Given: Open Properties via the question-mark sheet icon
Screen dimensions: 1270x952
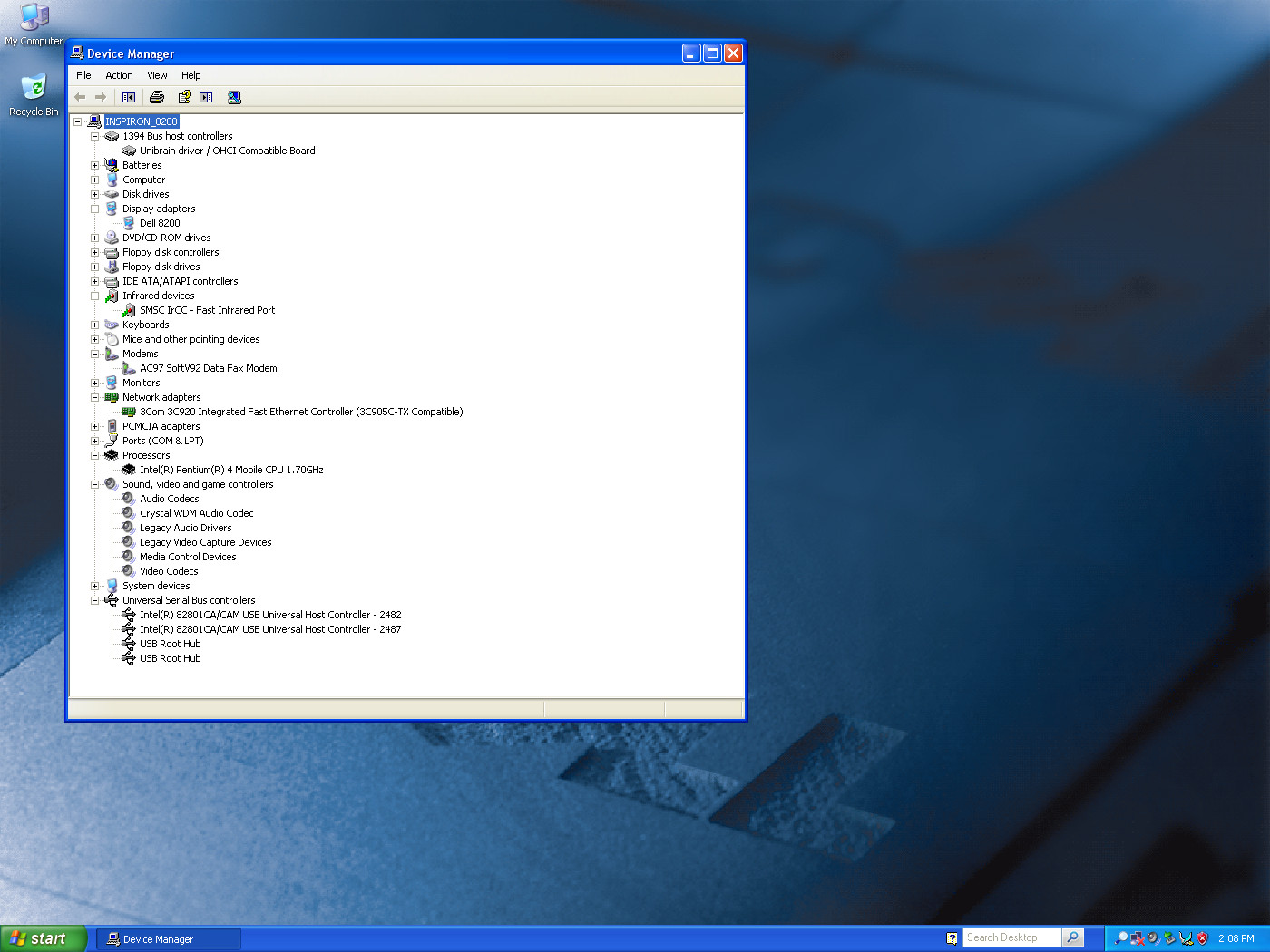Looking at the screenshot, I should (184, 97).
